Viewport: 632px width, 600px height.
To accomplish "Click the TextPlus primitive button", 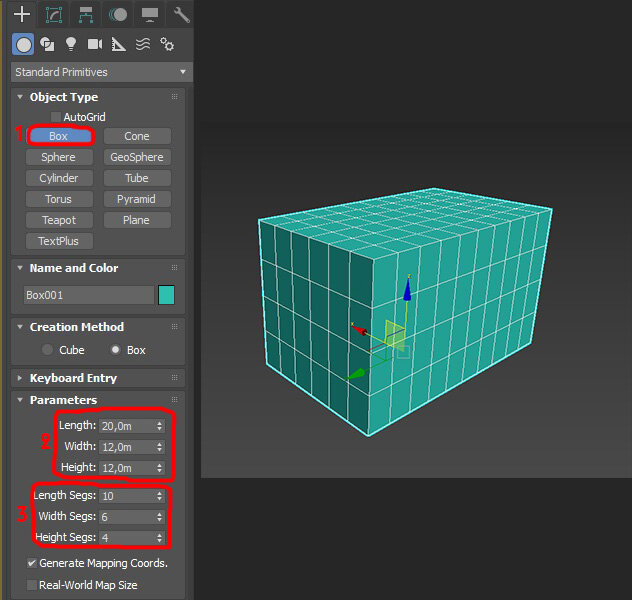I will [x=59, y=241].
